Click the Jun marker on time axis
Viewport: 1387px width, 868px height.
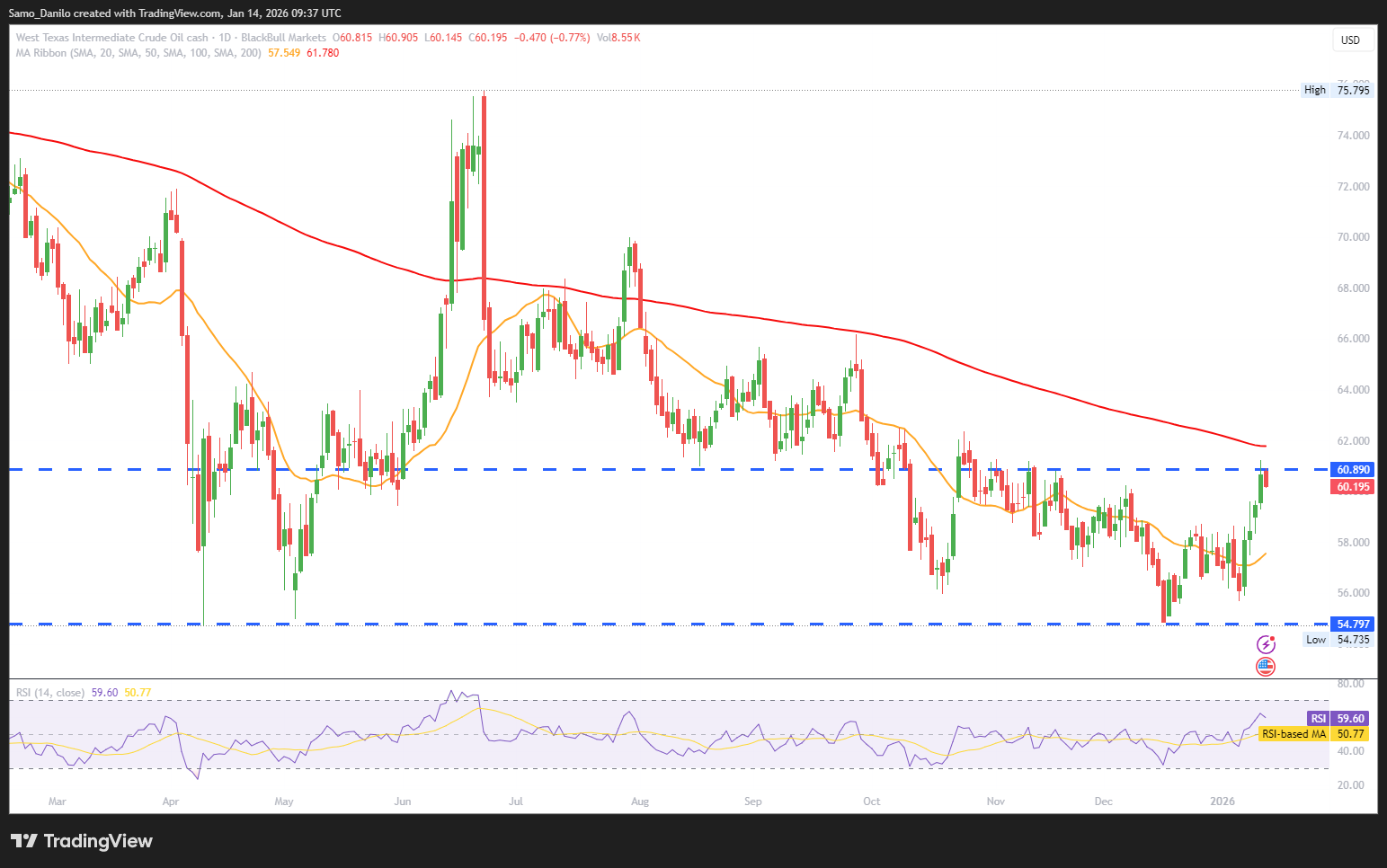(403, 801)
